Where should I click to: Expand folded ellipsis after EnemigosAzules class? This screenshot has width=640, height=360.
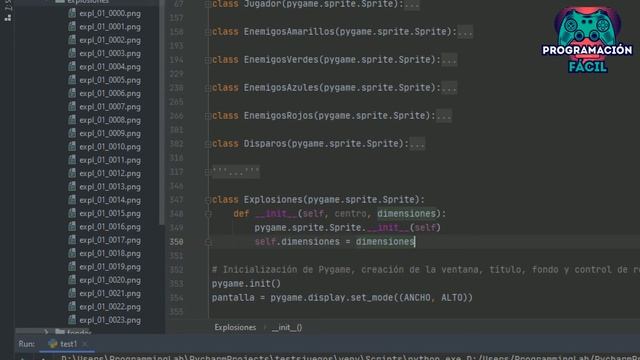[x=449, y=88]
